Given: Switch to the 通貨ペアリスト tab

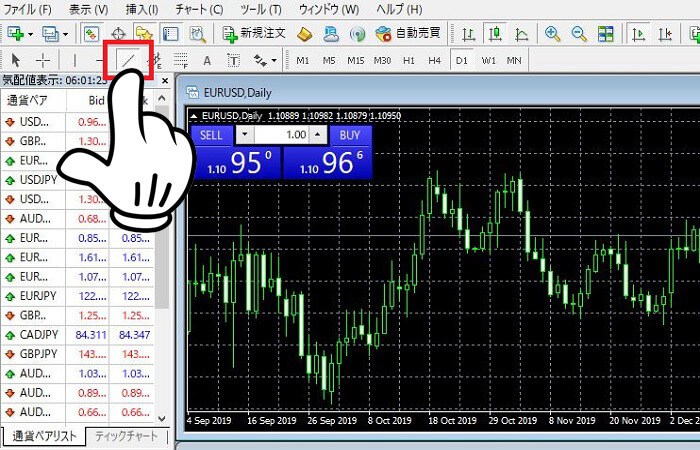Looking at the screenshot, I should point(44,437).
